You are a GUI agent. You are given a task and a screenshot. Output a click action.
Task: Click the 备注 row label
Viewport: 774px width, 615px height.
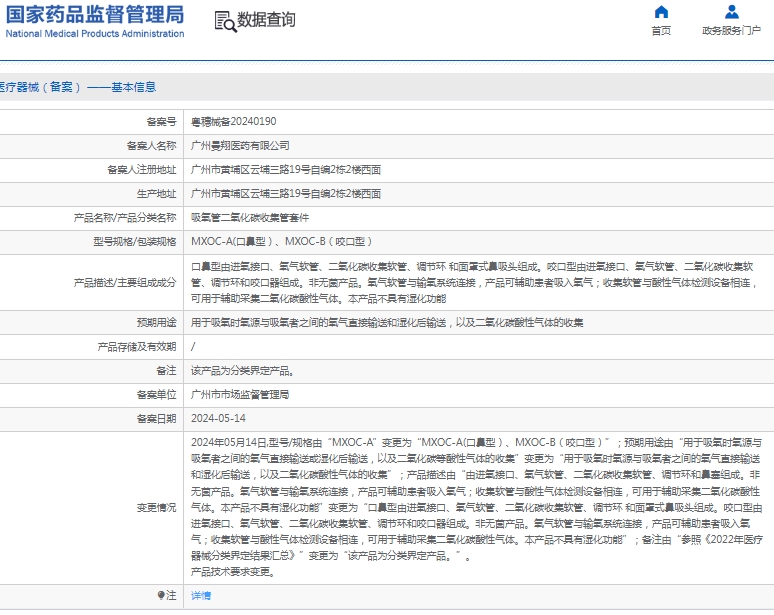166,371
